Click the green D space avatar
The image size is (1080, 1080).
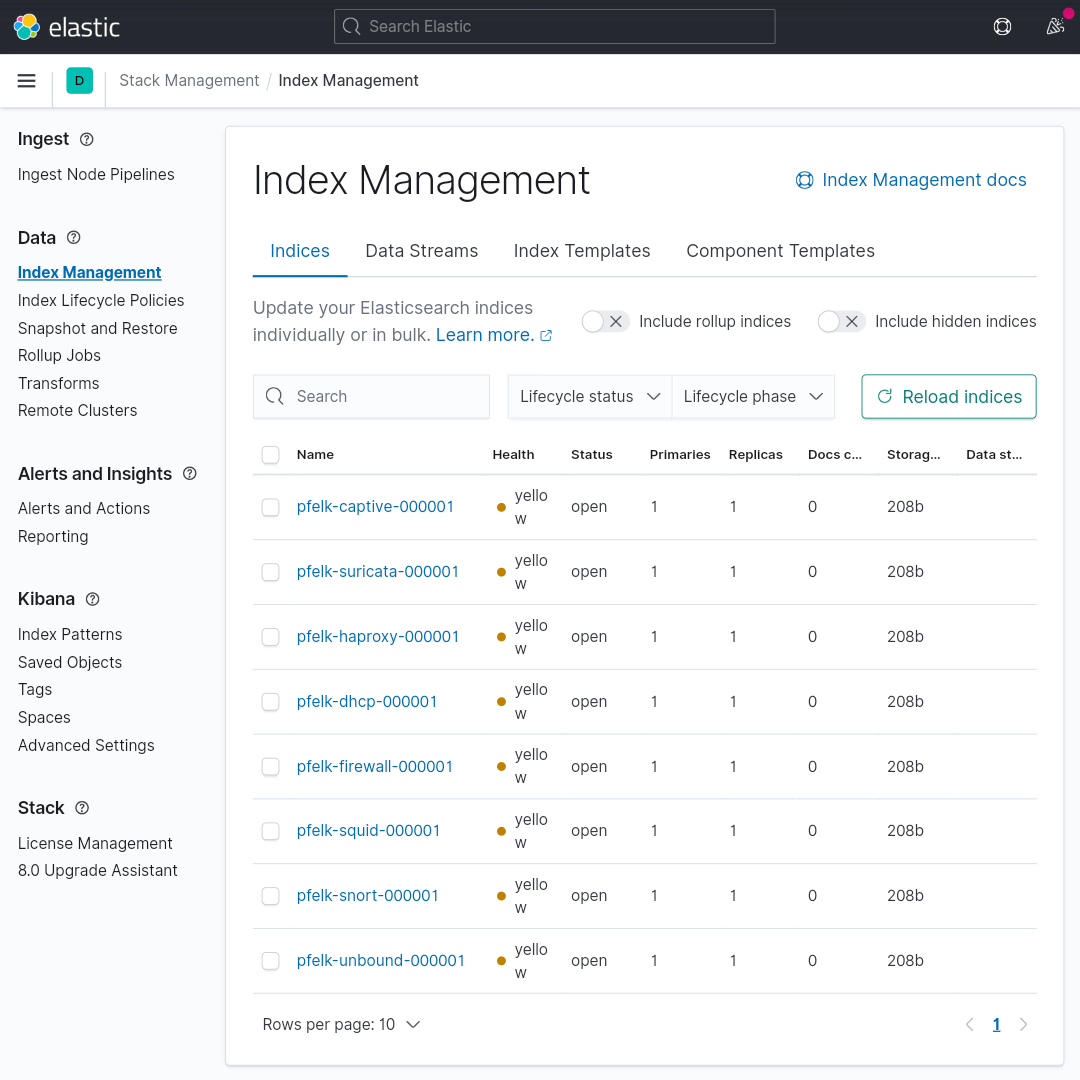point(79,81)
